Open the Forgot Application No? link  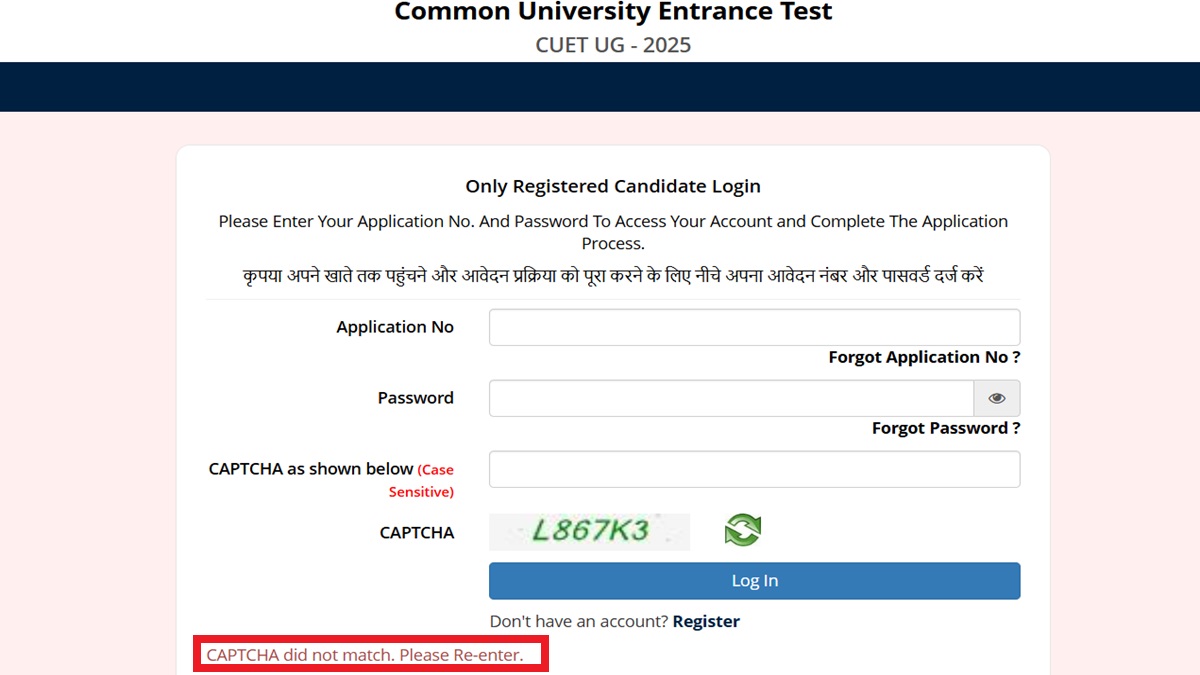924,357
